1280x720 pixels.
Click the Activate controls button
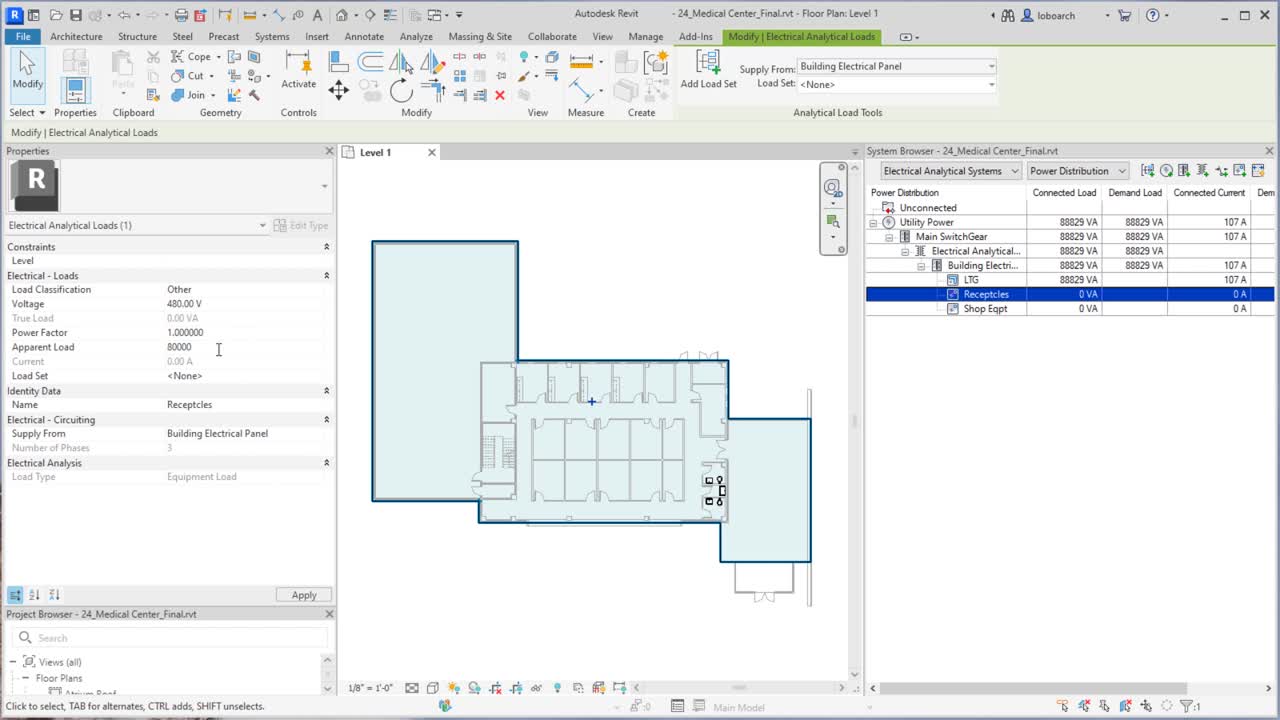point(298,70)
